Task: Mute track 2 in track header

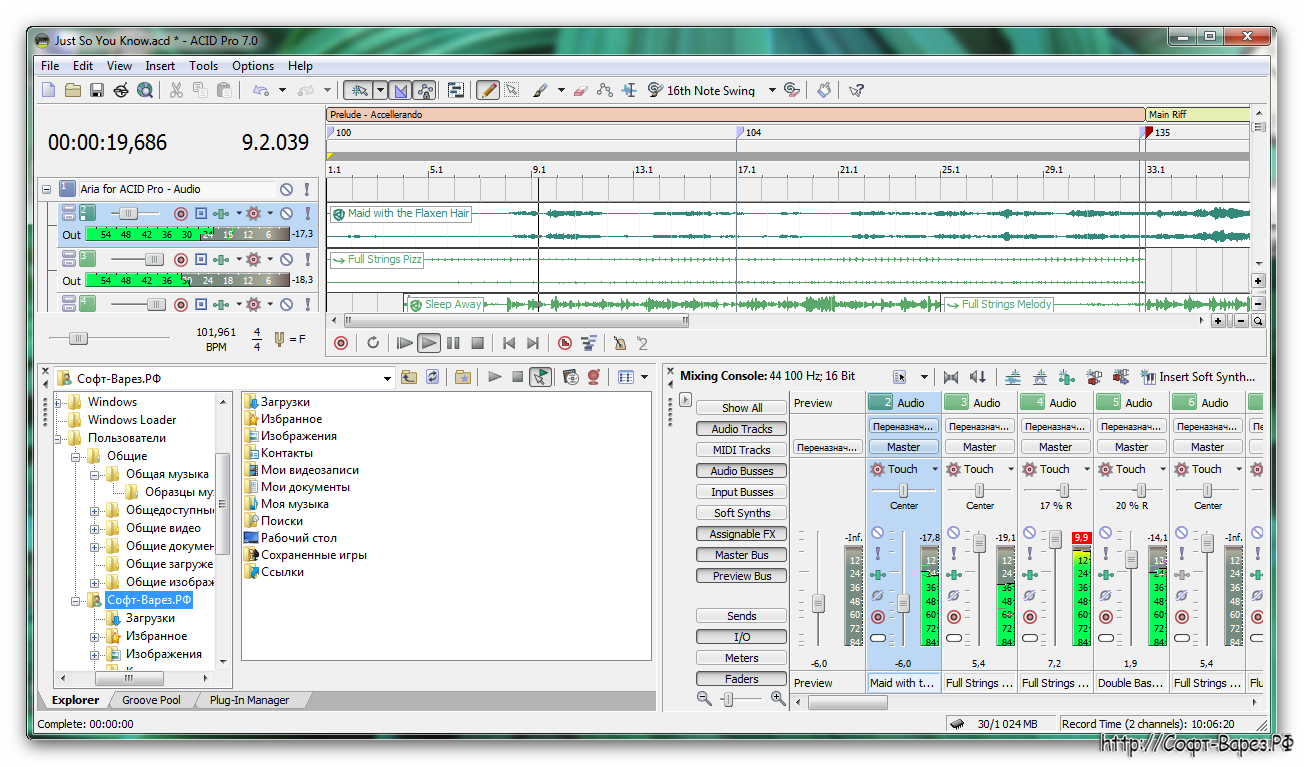Action: (x=286, y=213)
